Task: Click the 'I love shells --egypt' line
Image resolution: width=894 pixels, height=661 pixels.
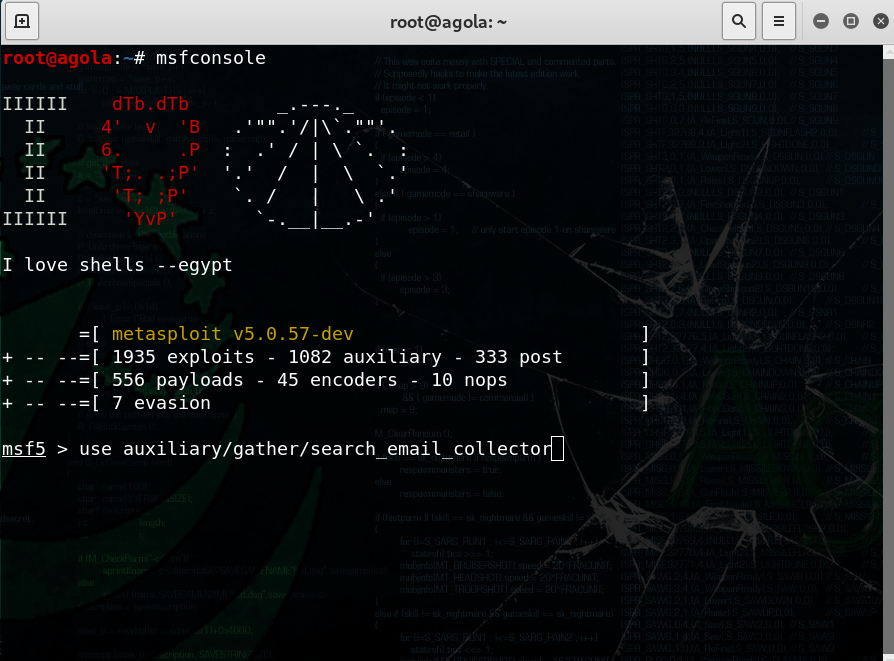Action: coord(117,265)
